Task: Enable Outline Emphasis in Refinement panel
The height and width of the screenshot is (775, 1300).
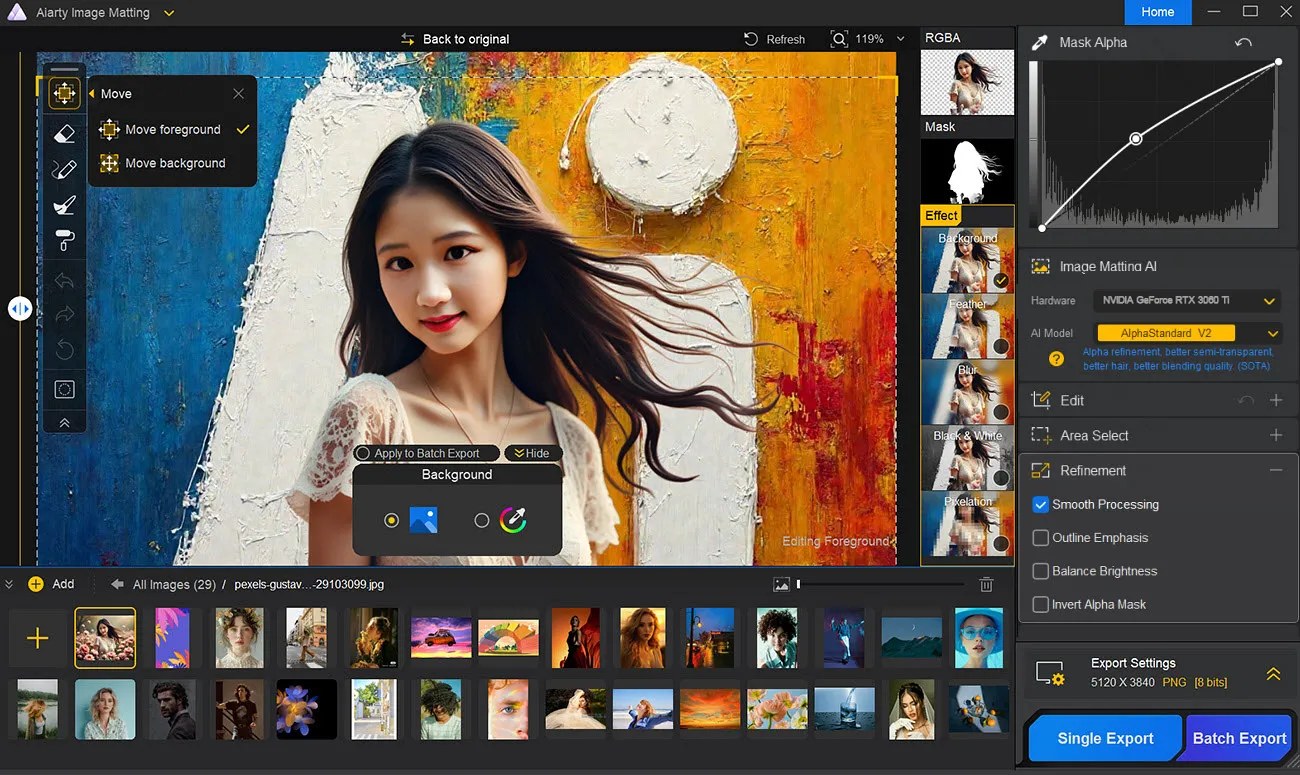Action: coord(1040,537)
